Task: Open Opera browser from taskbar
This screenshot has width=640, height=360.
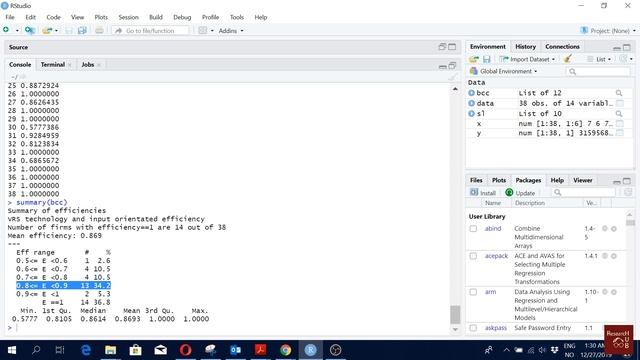Action: pos(185,350)
